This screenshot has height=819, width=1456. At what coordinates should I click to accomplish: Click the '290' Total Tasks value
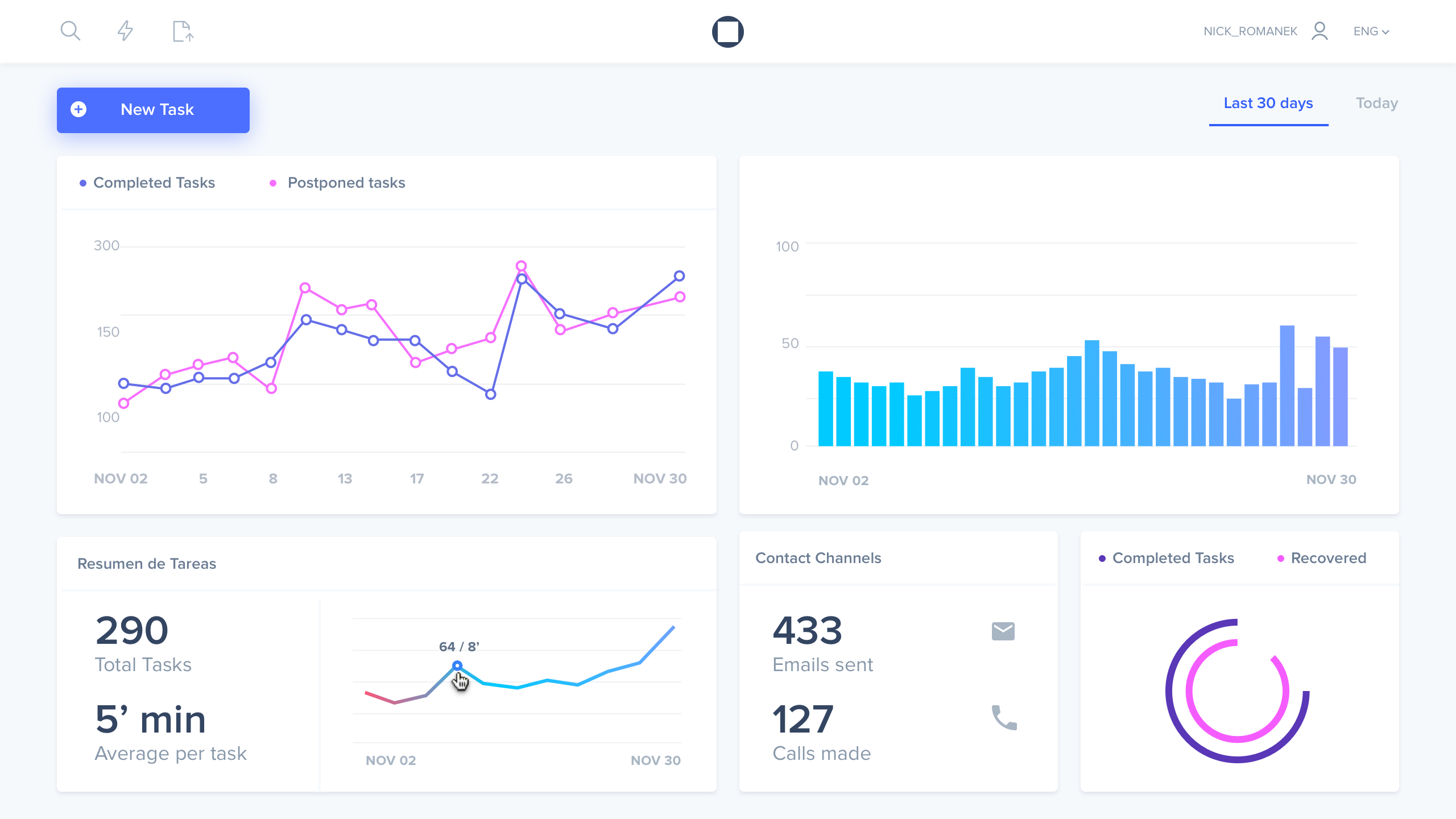pos(132,631)
